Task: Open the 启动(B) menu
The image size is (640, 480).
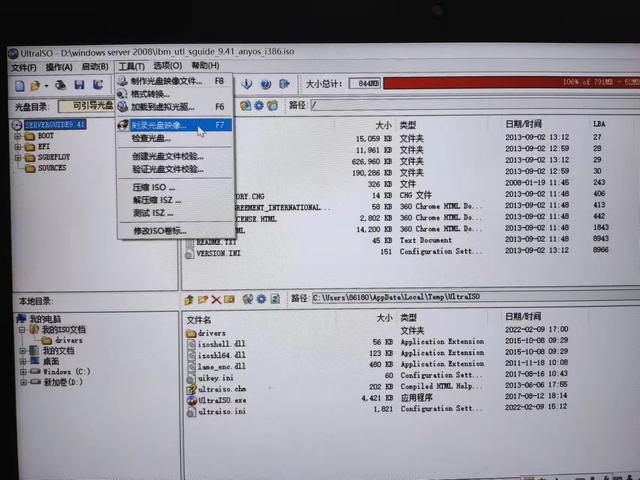Action: [95, 67]
